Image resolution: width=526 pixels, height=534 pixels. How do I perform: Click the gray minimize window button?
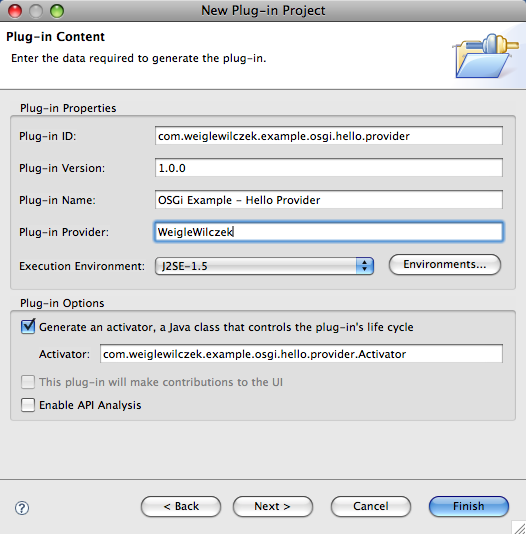(x=36, y=11)
